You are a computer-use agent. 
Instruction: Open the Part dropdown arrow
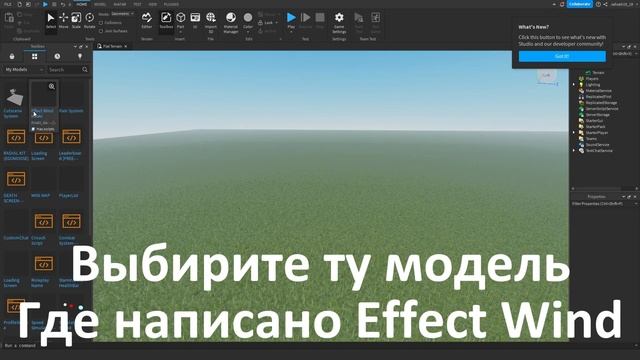click(180, 32)
